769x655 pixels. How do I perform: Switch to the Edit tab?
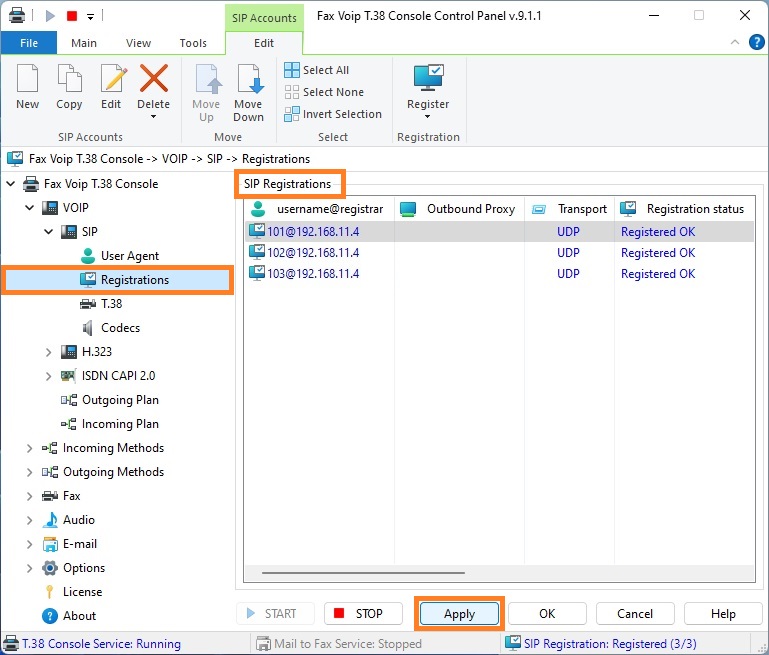(x=264, y=43)
